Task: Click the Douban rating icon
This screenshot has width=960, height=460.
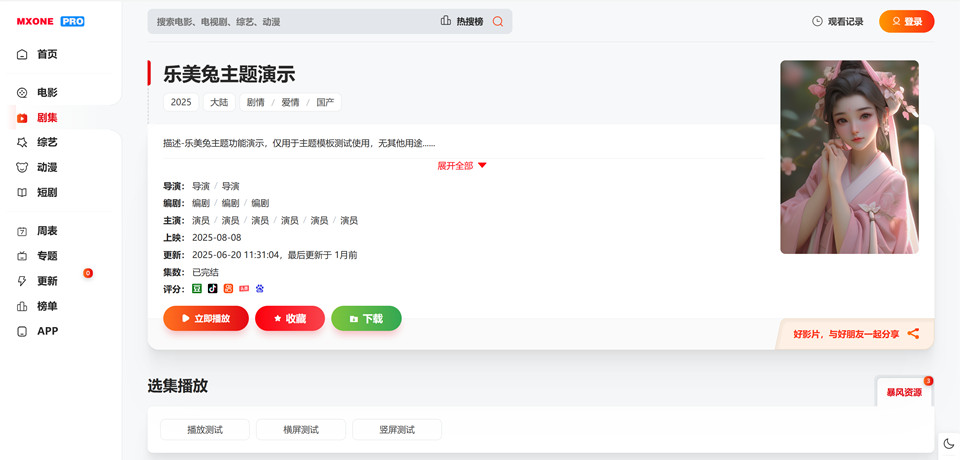Action: coord(197,289)
